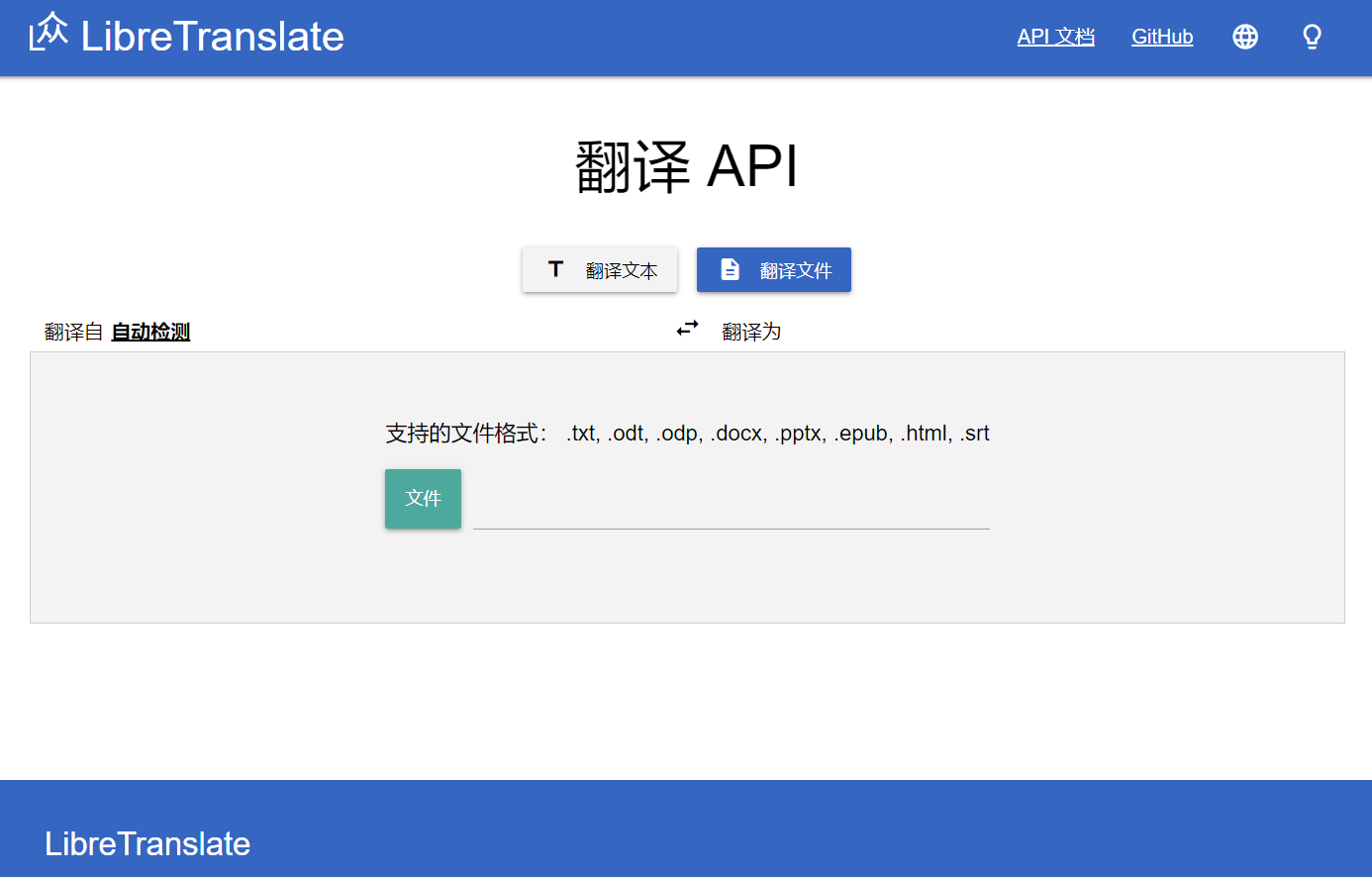The width and height of the screenshot is (1372, 877).
Task: Visit the GitHub link in the header
Action: click(x=1161, y=37)
